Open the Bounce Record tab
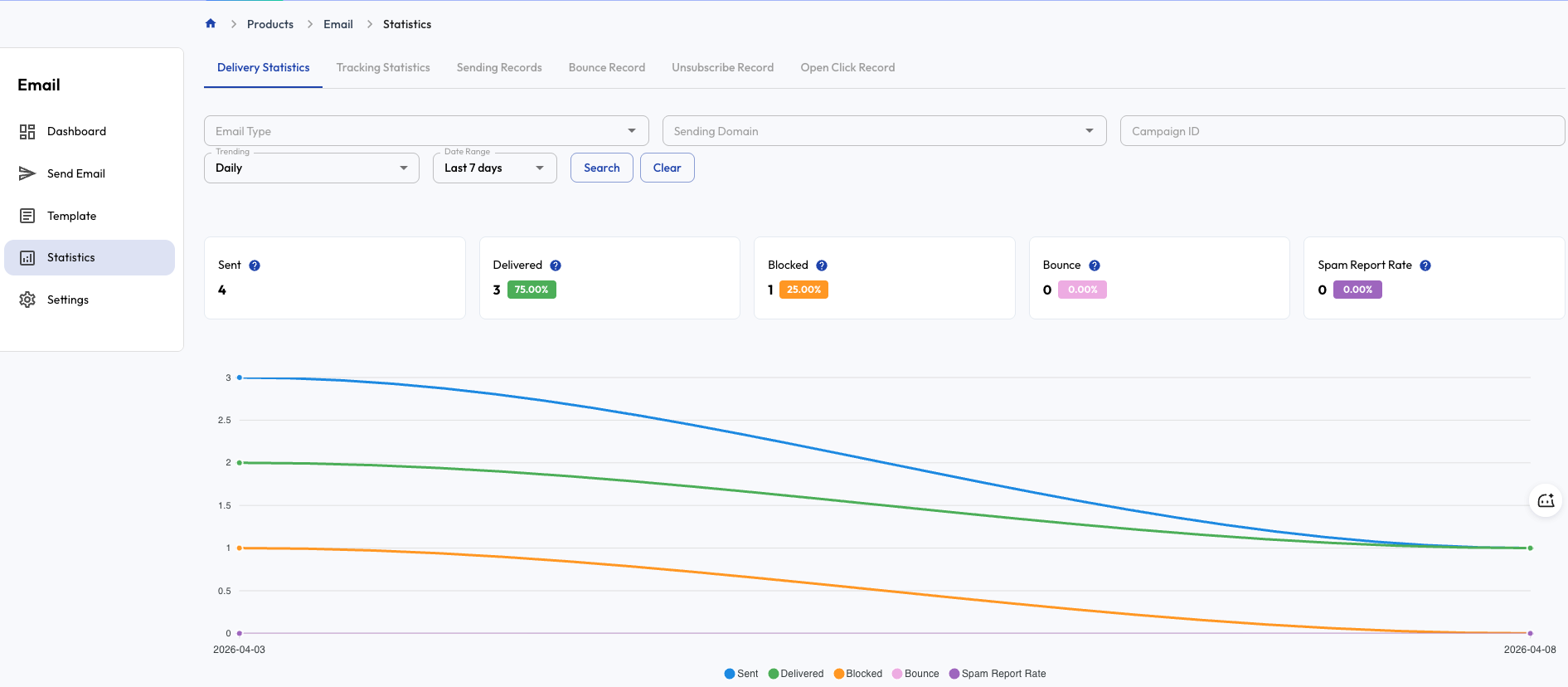This screenshot has width=1568, height=687. pos(606,68)
